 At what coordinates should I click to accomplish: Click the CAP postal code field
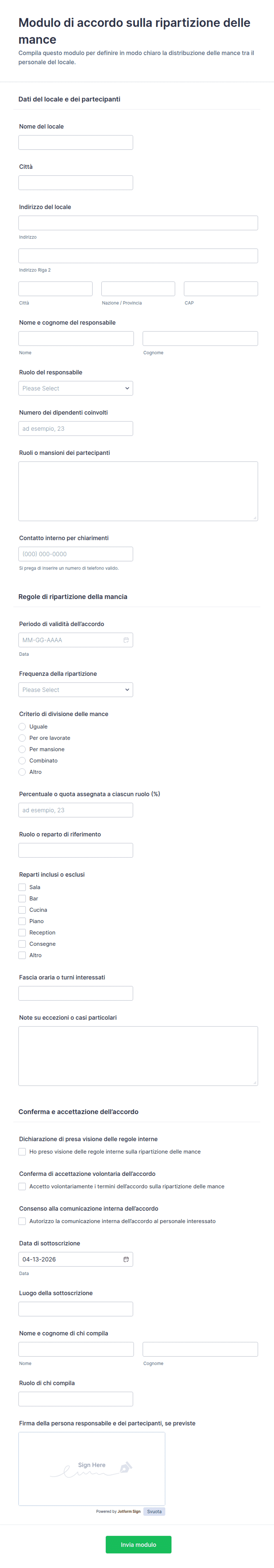(221, 289)
